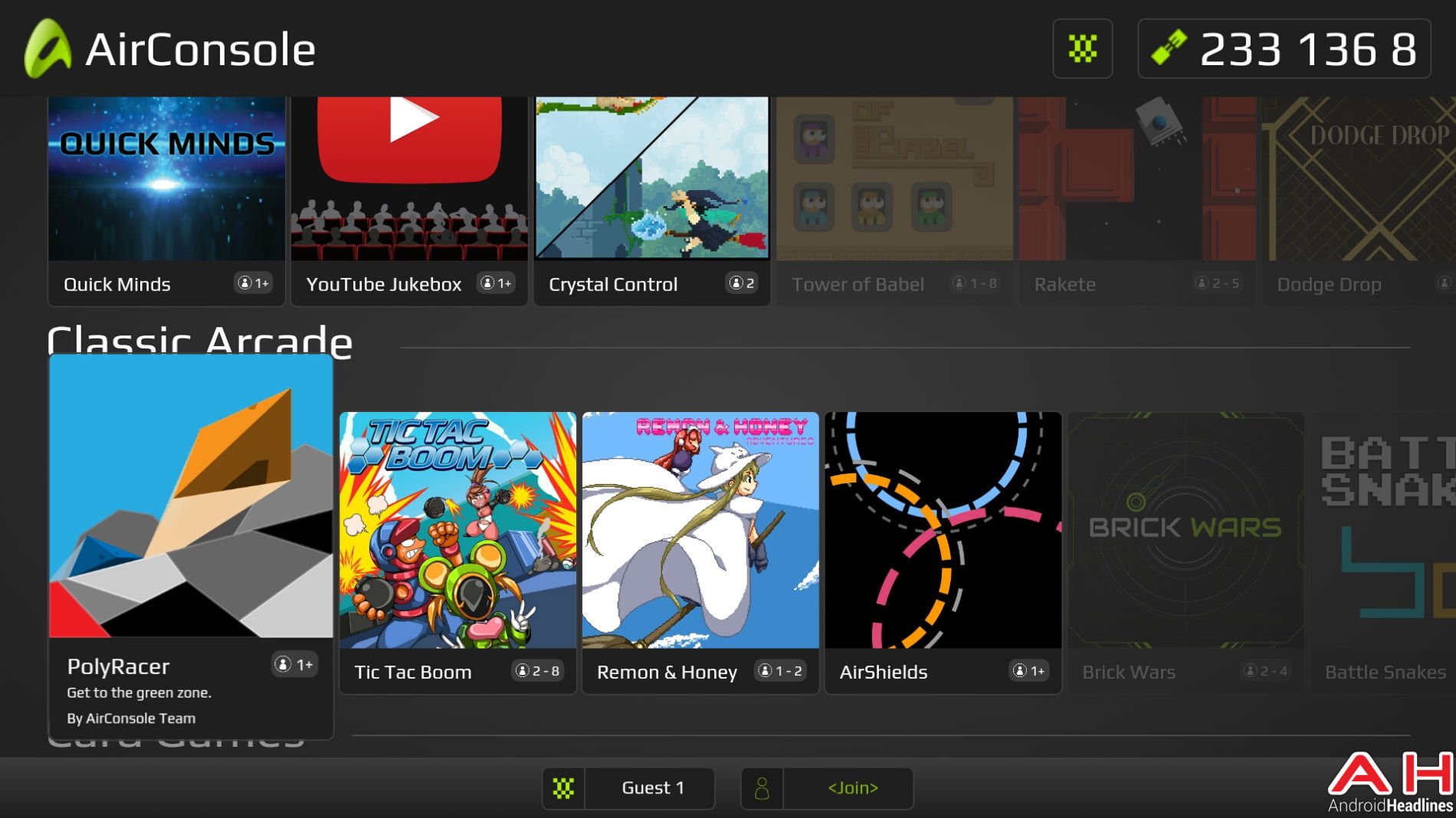This screenshot has width=1456, height=818.
Task: Click the PolyRacer 1+ player badge
Action: pos(295,664)
